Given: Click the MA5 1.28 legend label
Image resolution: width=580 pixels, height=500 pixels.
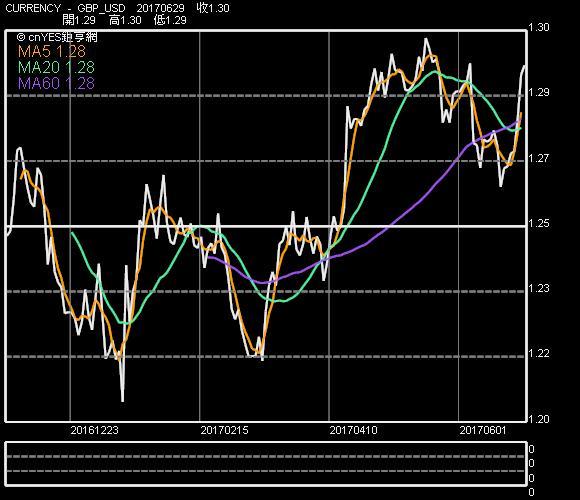Looking at the screenshot, I should coord(52,51).
